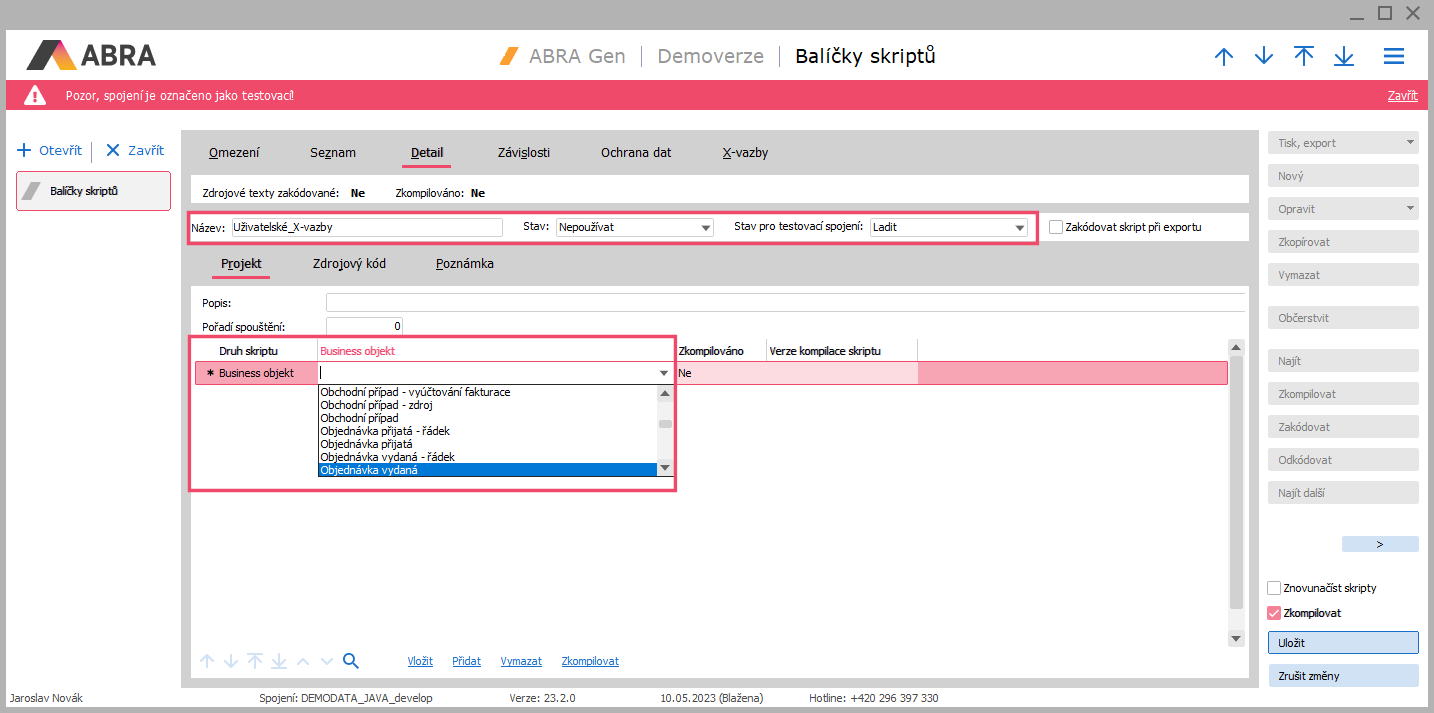Switch to the Závislosti tab

[524, 153]
